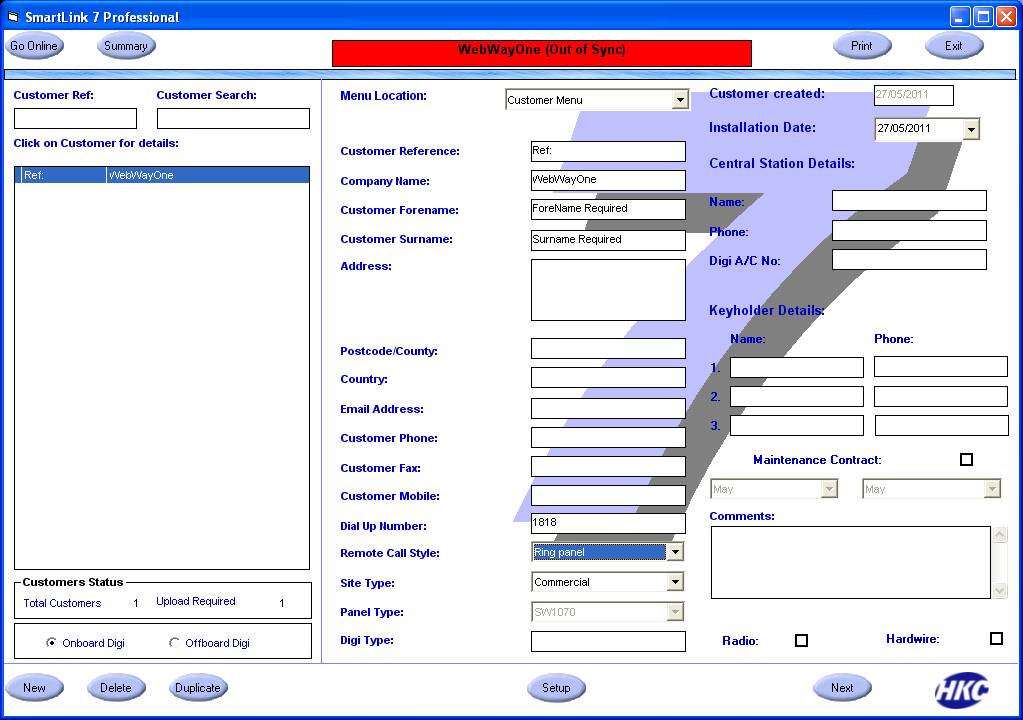Click the SmartLink title bar icon

point(13,16)
